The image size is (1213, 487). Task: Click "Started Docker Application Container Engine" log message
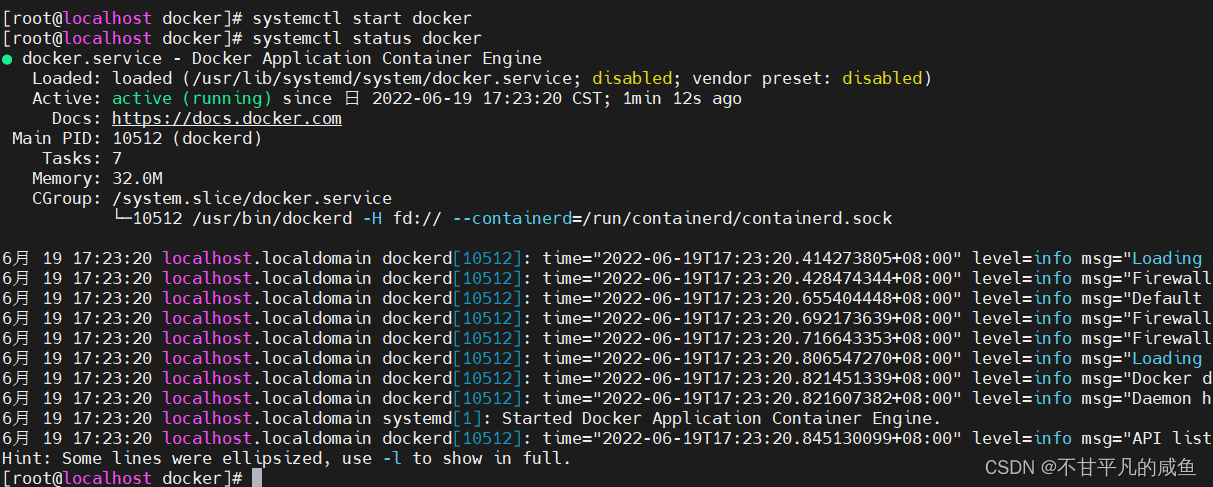coord(720,418)
